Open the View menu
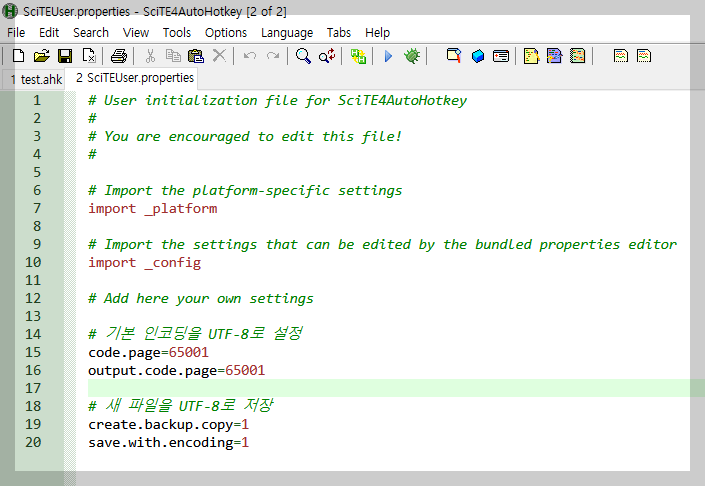 tap(136, 33)
